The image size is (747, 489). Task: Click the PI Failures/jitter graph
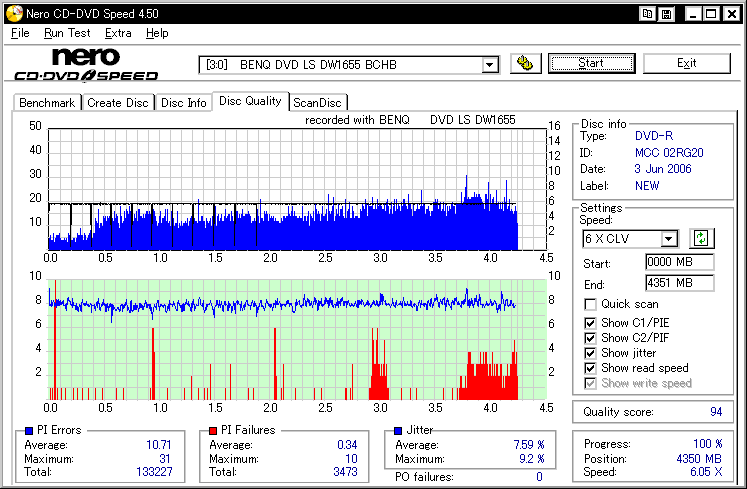tap(297, 339)
